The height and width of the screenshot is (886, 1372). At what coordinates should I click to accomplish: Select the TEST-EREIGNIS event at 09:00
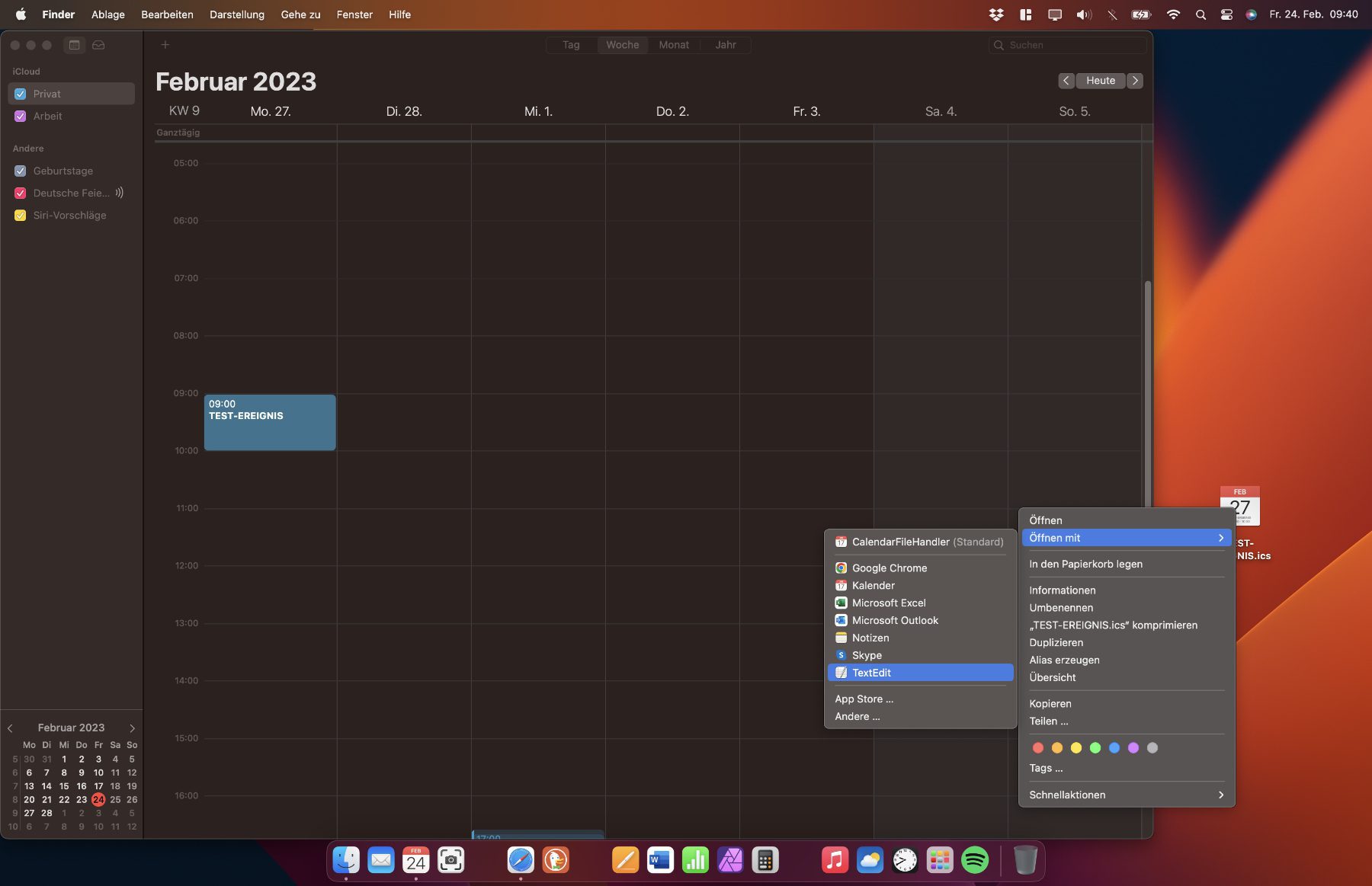270,422
